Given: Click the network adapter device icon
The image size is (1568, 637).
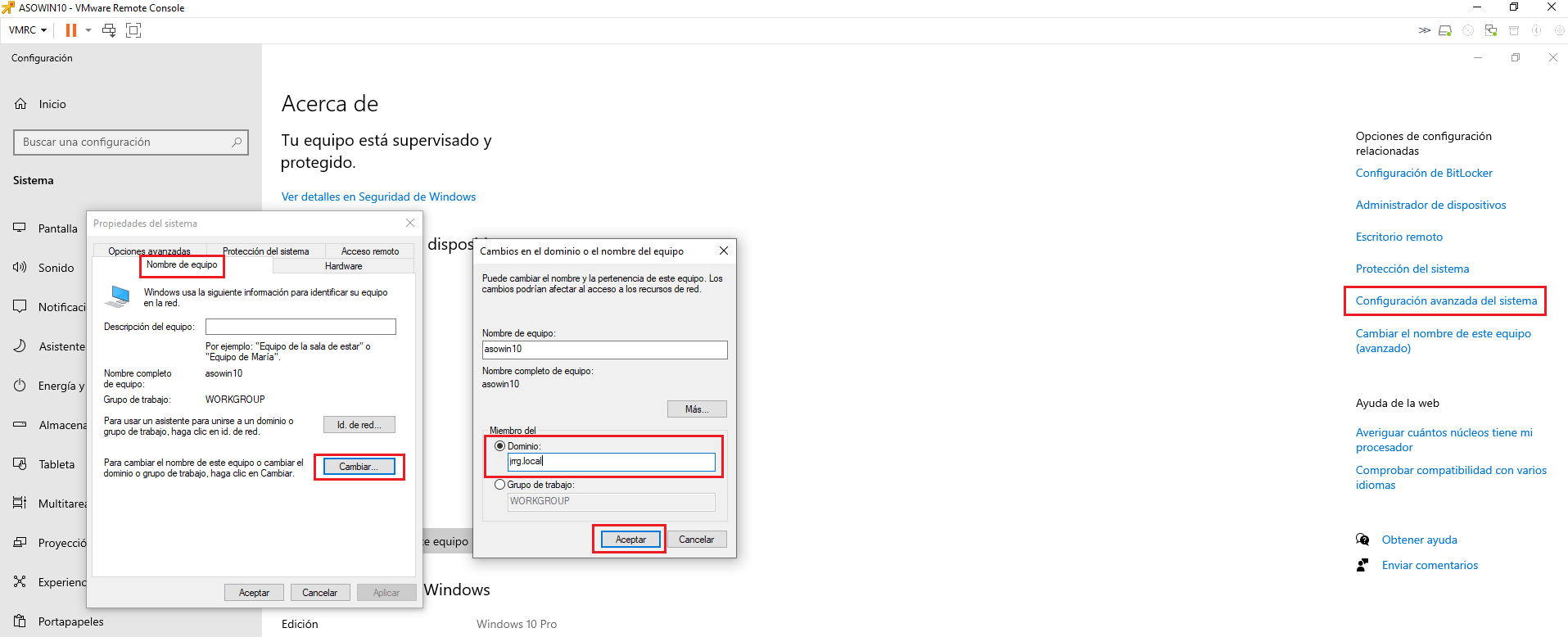Looking at the screenshot, I should click(1491, 30).
